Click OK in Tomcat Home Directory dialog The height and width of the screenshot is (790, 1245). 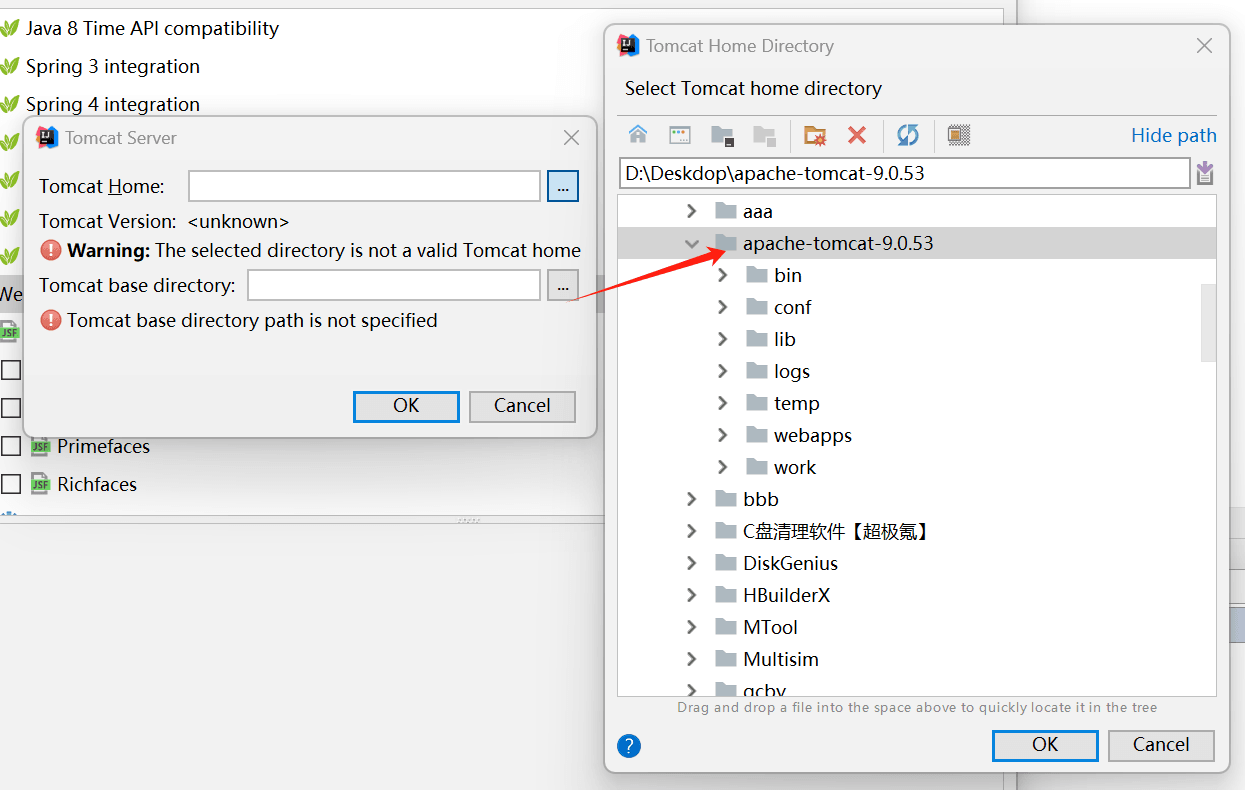pyautogui.click(x=1045, y=745)
